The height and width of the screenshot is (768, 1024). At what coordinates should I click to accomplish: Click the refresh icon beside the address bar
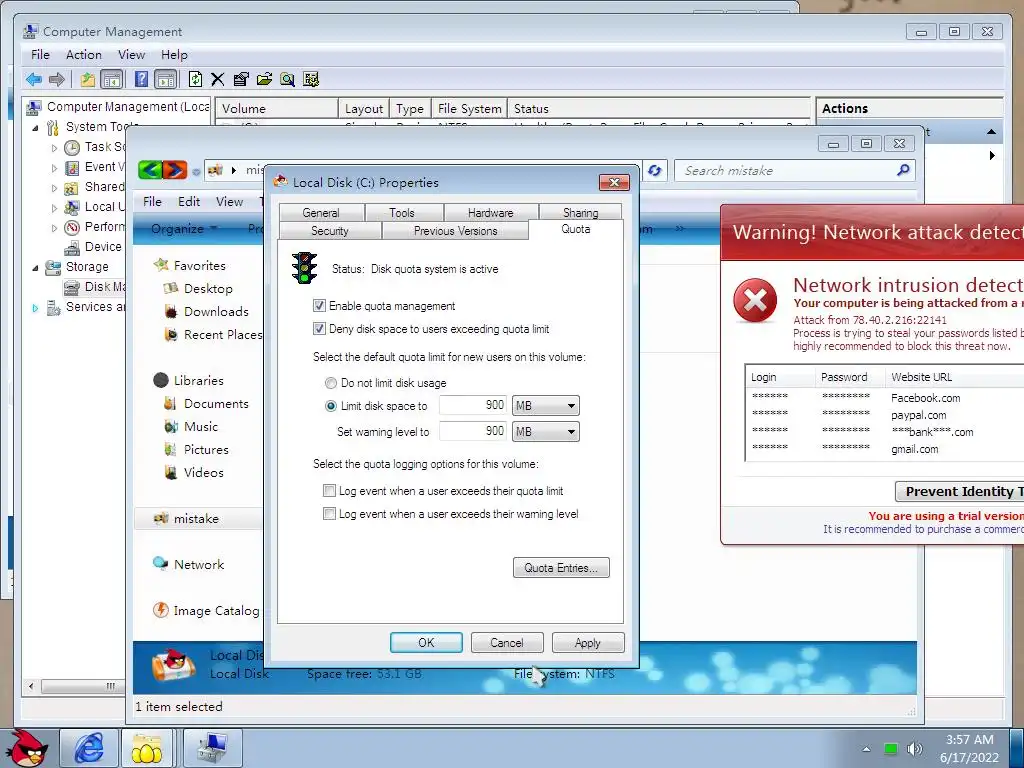(x=654, y=171)
